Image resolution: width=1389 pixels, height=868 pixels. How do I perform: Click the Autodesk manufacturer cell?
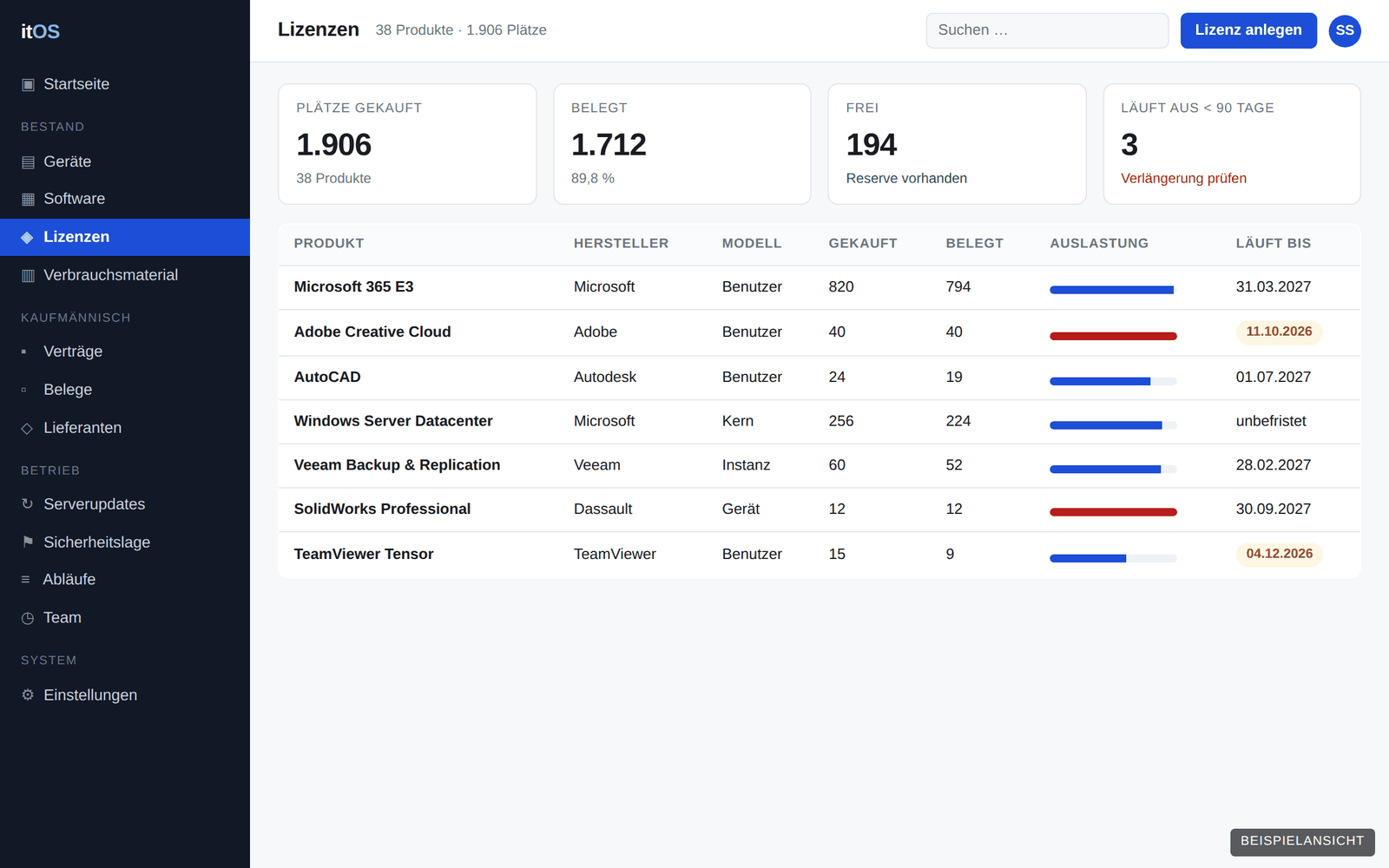[605, 377]
